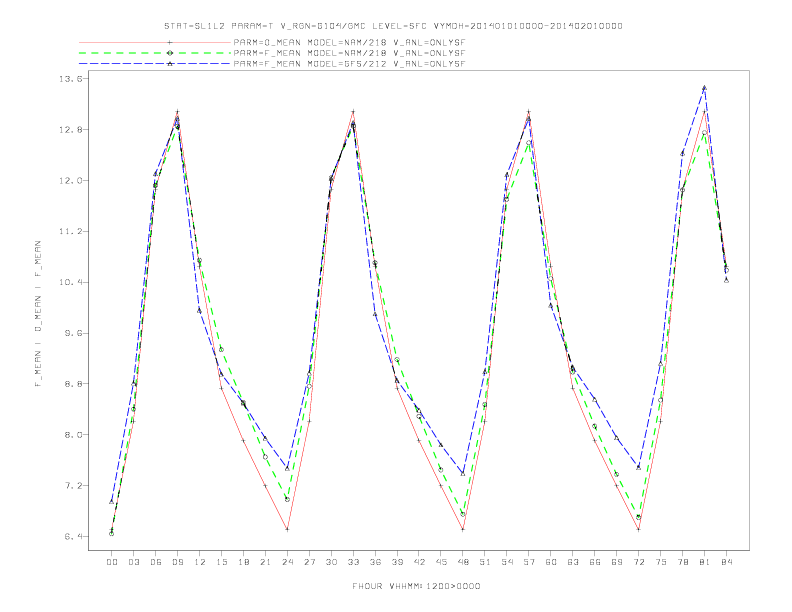Click x-axis tick label 72
This screenshot has height=612, width=792.
pos(638,562)
